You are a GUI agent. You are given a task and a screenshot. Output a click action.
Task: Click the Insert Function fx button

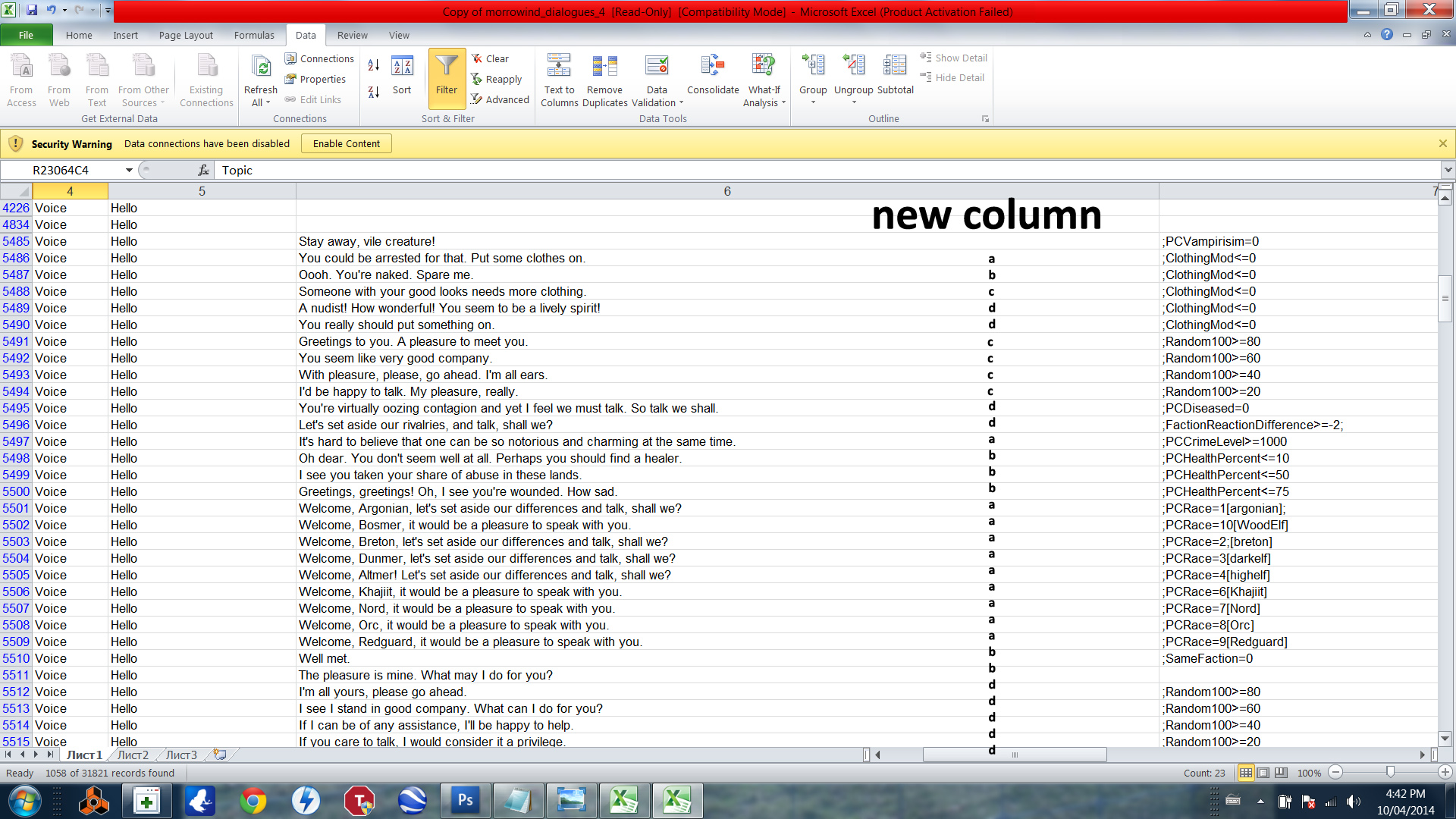click(203, 171)
